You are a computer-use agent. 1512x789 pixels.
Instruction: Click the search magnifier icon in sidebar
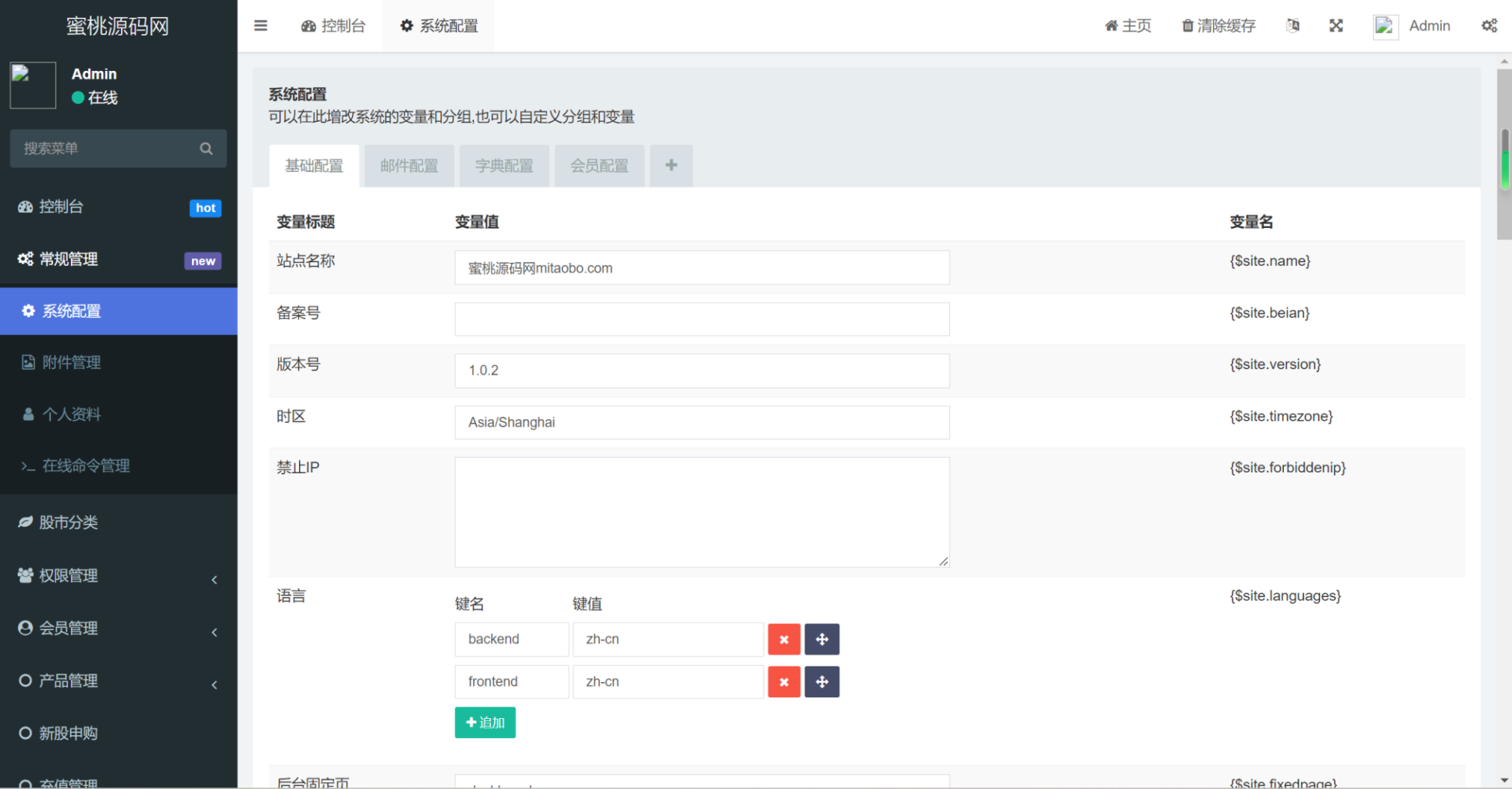coord(206,149)
